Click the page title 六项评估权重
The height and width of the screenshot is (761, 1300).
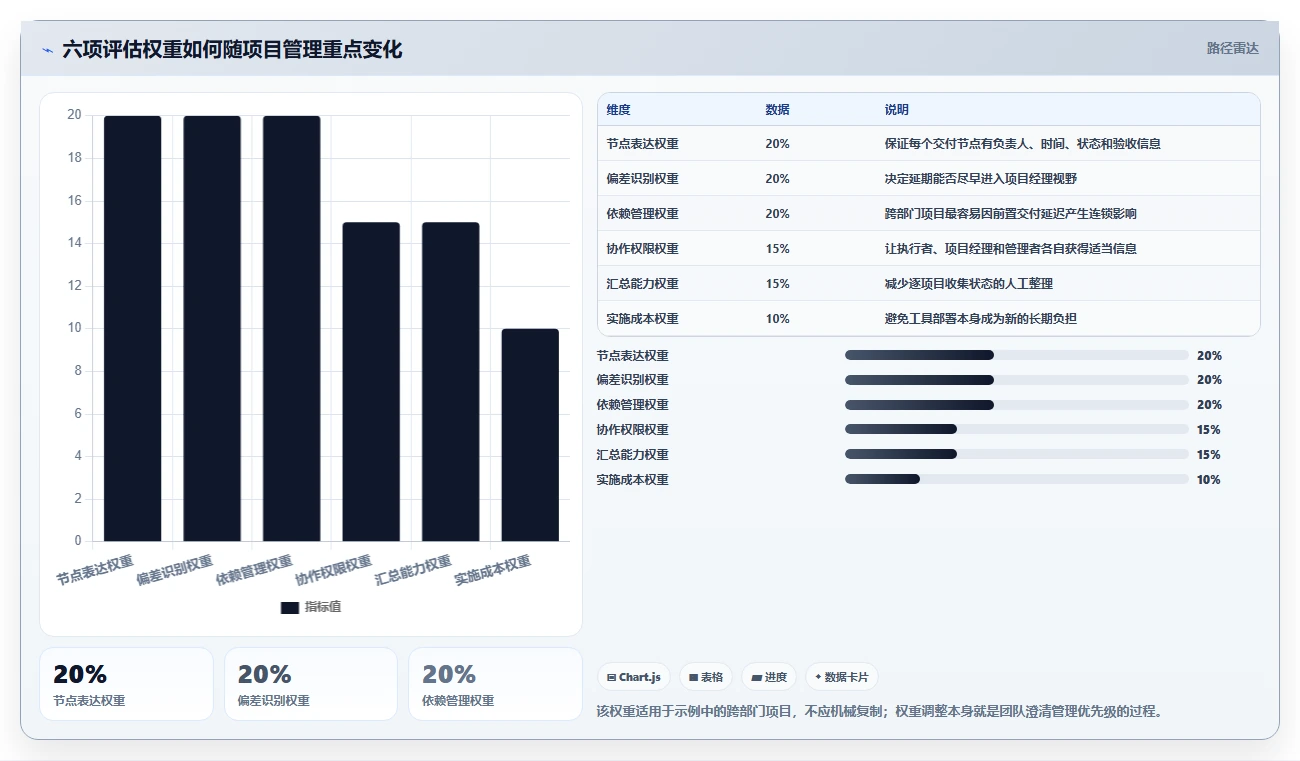tap(232, 49)
